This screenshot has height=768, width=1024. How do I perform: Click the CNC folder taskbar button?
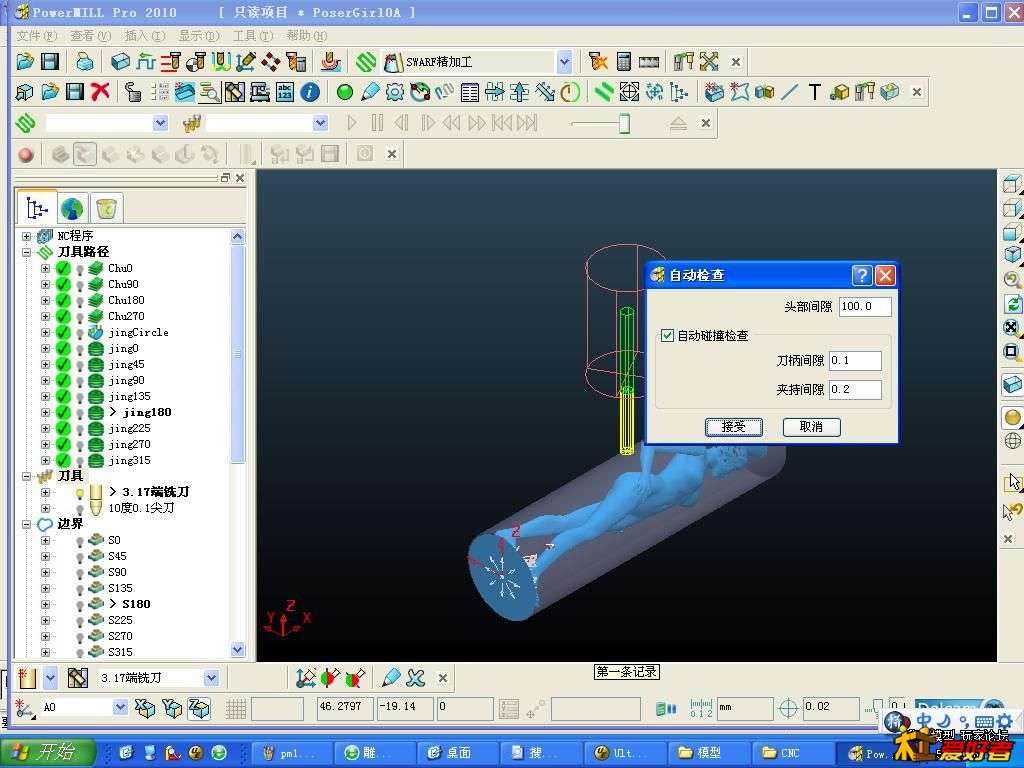(793, 753)
